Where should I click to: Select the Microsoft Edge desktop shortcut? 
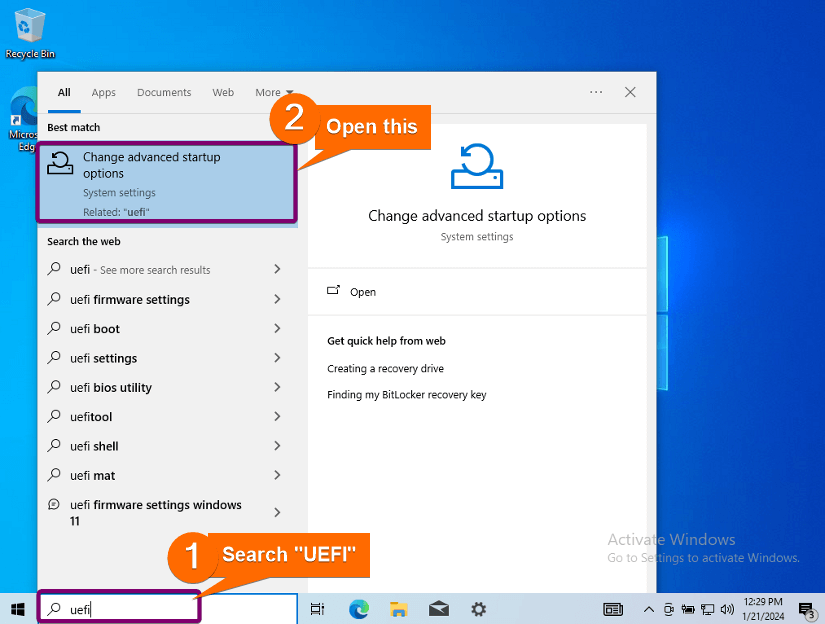[23, 121]
